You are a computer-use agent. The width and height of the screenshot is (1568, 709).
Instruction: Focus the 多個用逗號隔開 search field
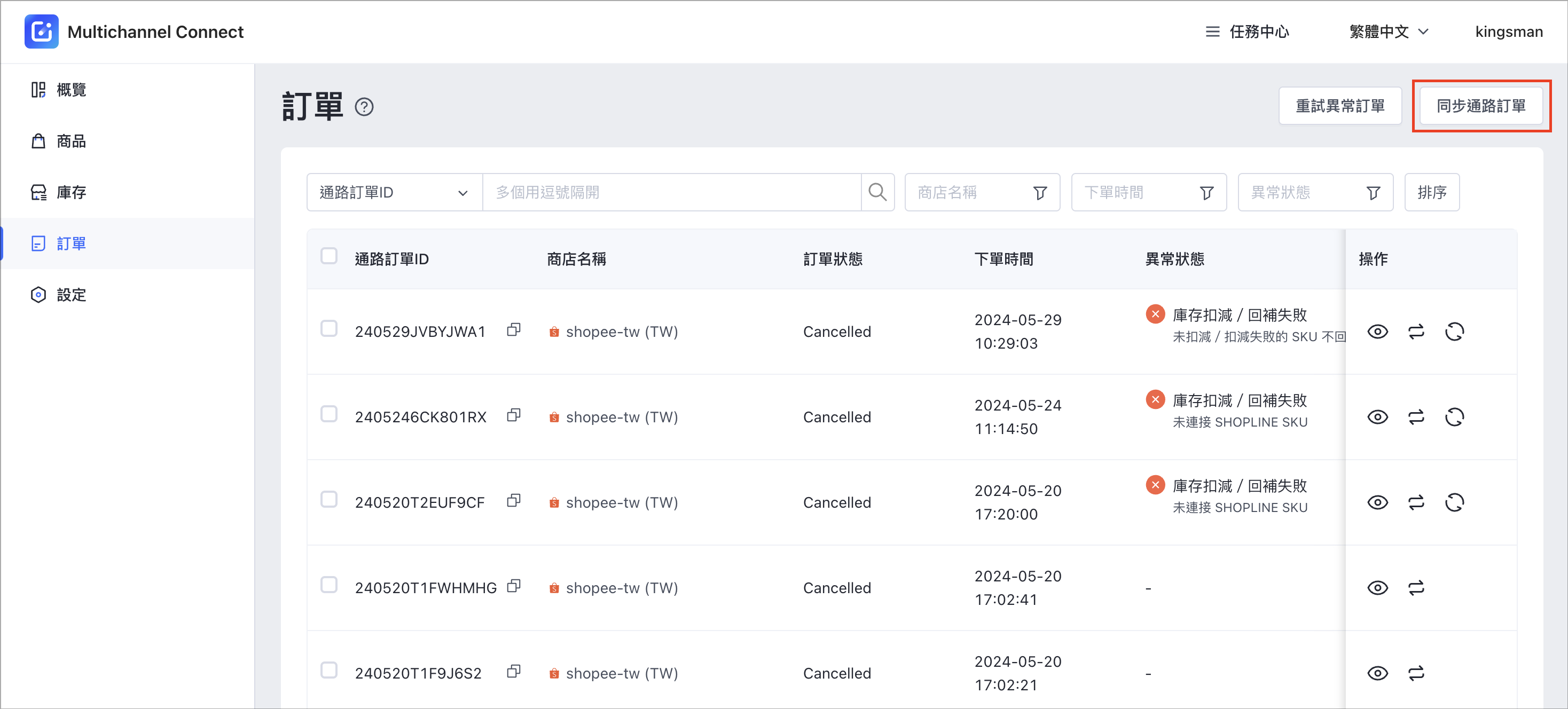(x=672, y=192)
